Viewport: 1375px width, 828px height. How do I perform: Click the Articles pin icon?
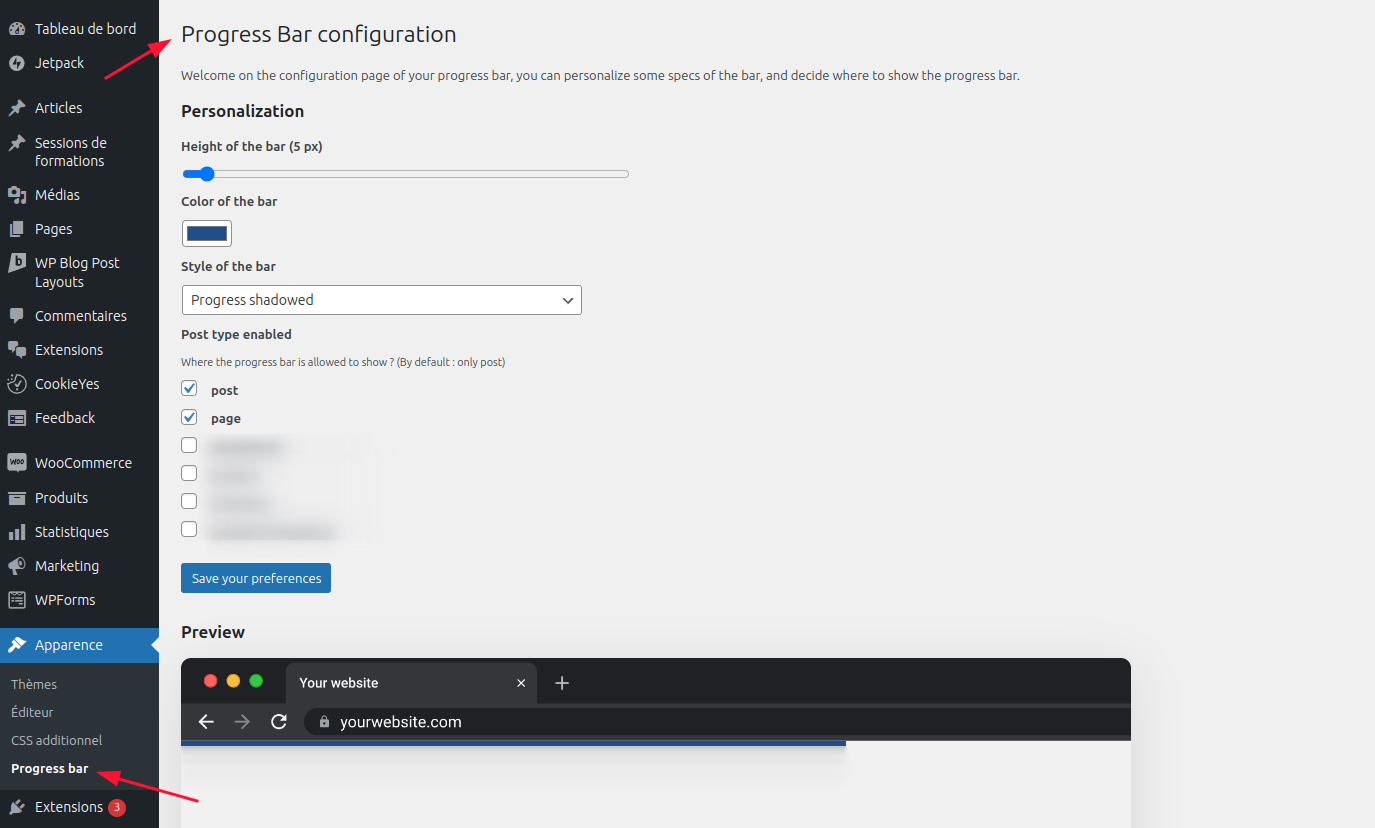(x=16, y=108)
